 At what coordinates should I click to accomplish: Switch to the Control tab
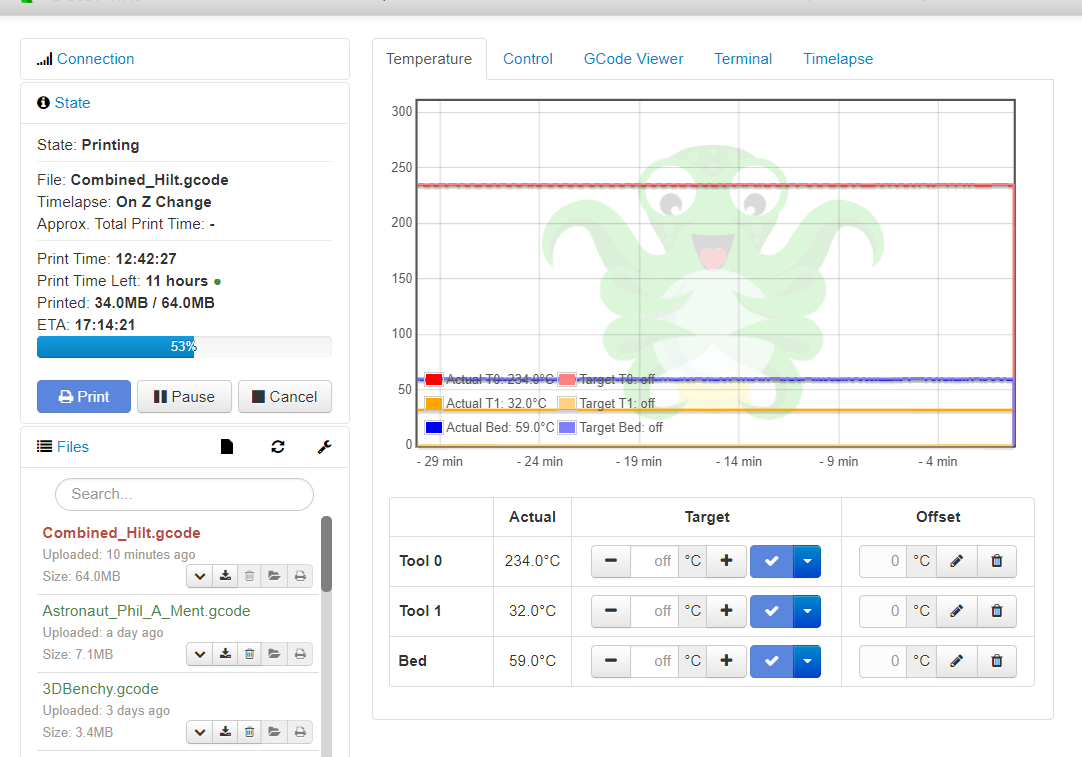[528, 59]
